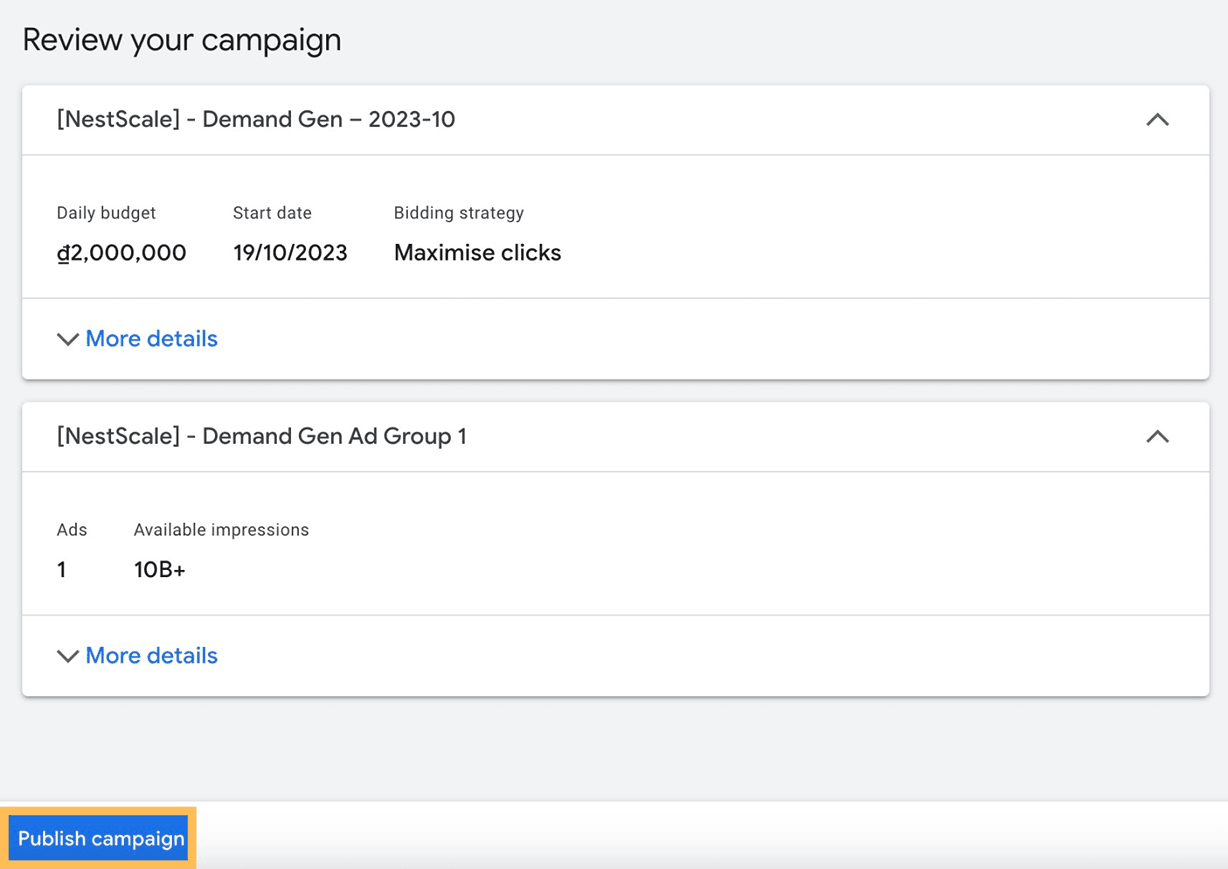
Task: Click the chevron beside ad group More details
Action: [x=68, y=657]
